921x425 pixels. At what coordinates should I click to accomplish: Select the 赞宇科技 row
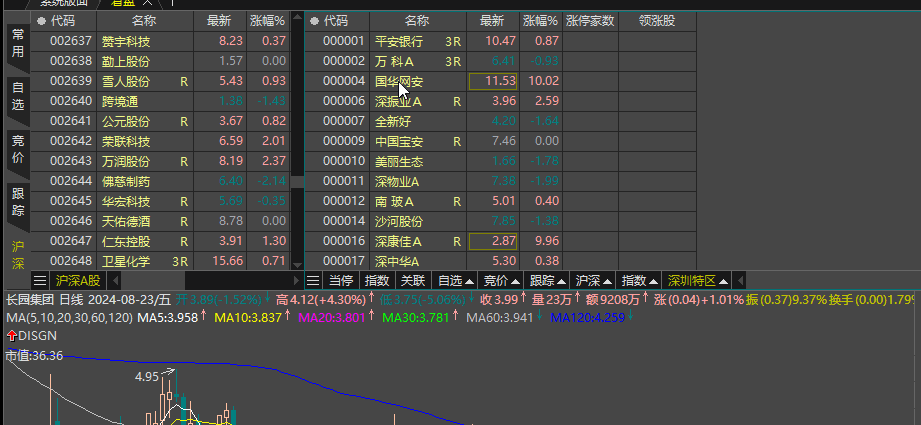pos(160,41)
